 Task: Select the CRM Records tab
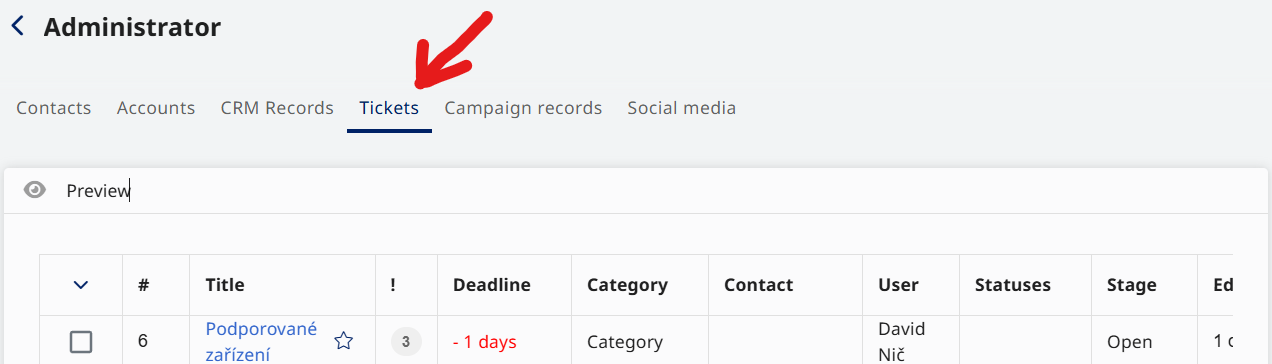tap(277, 108)
